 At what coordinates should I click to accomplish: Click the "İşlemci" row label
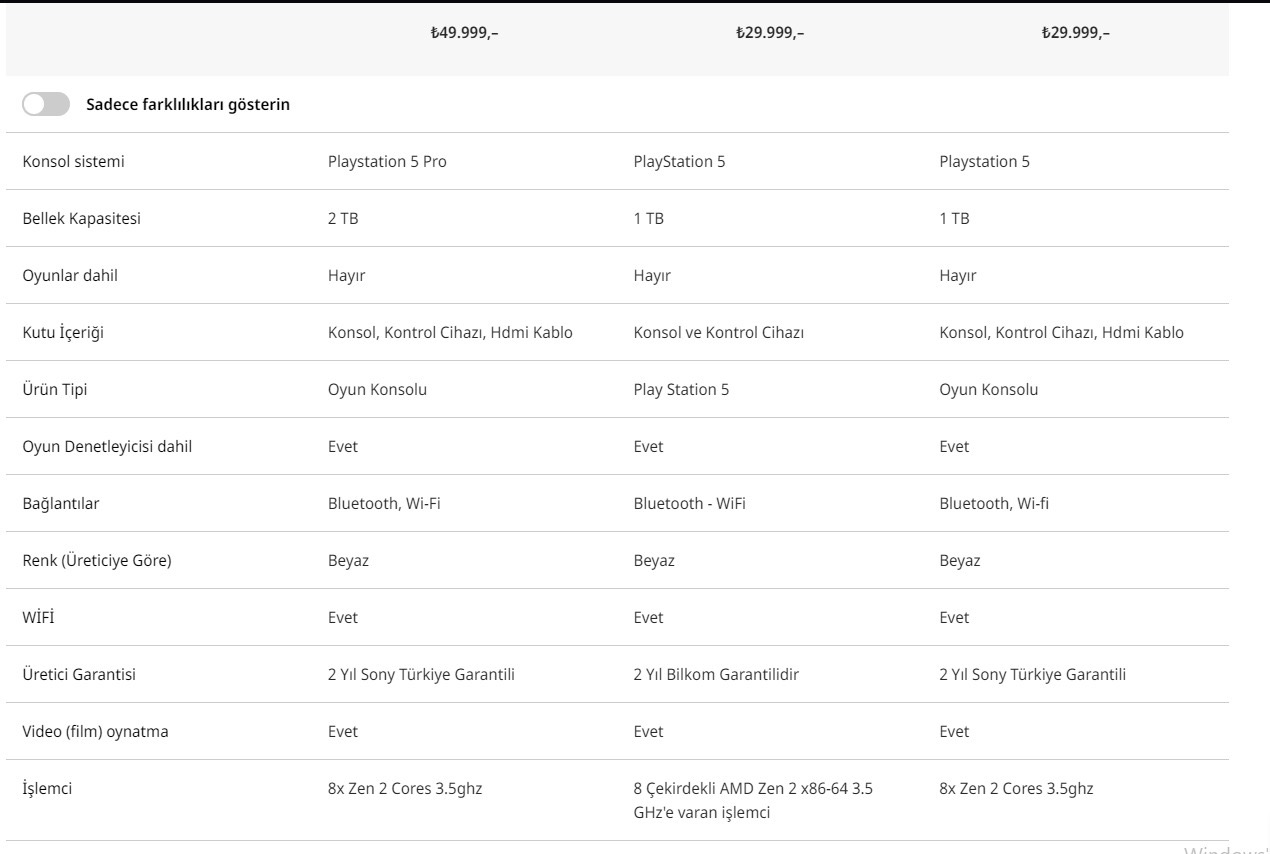click(x=47, y=789)
